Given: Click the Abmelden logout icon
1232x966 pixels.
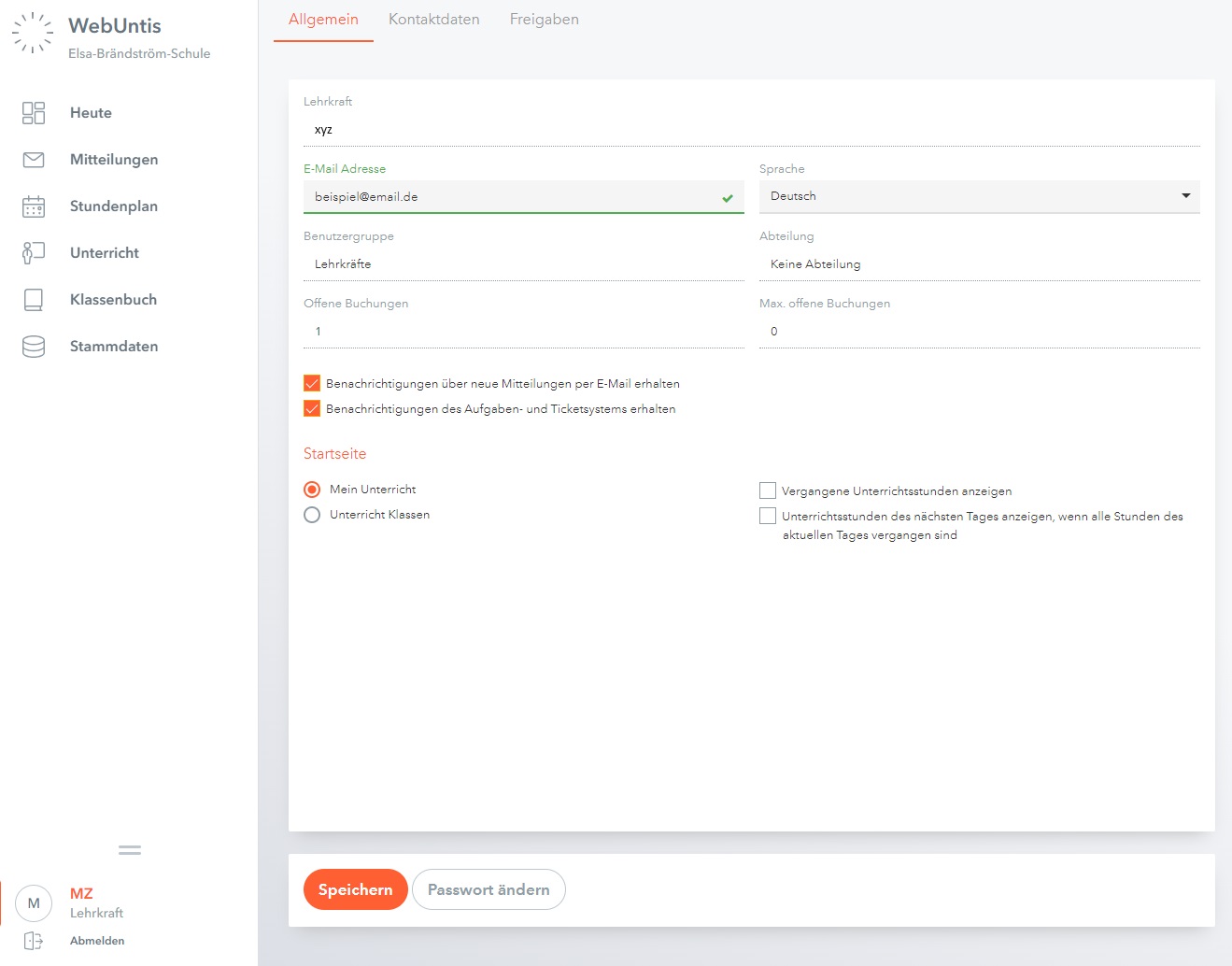Looking at the screenshot, I should tap(34, 941).
